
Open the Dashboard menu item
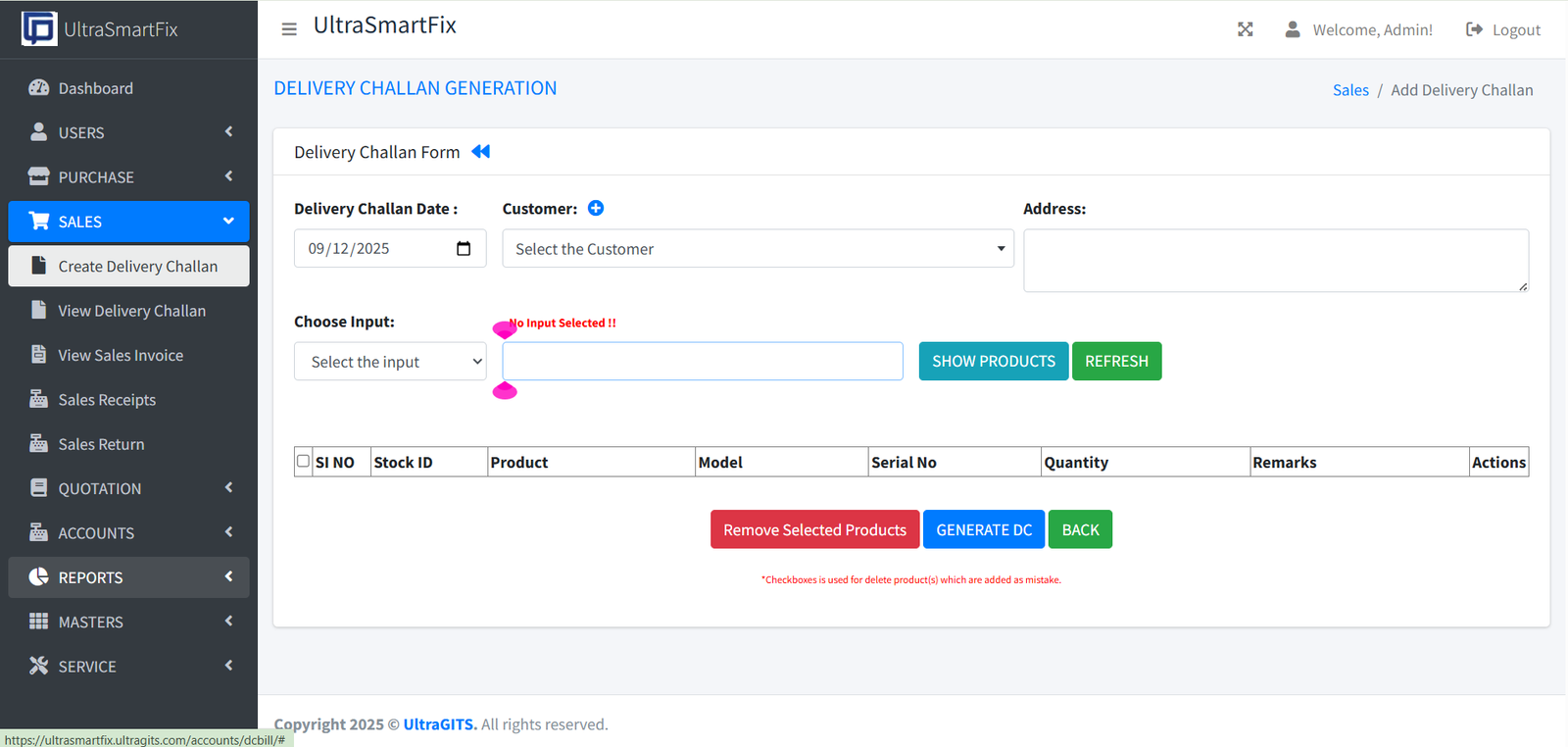pyautogui.click(x=128, y=88)
